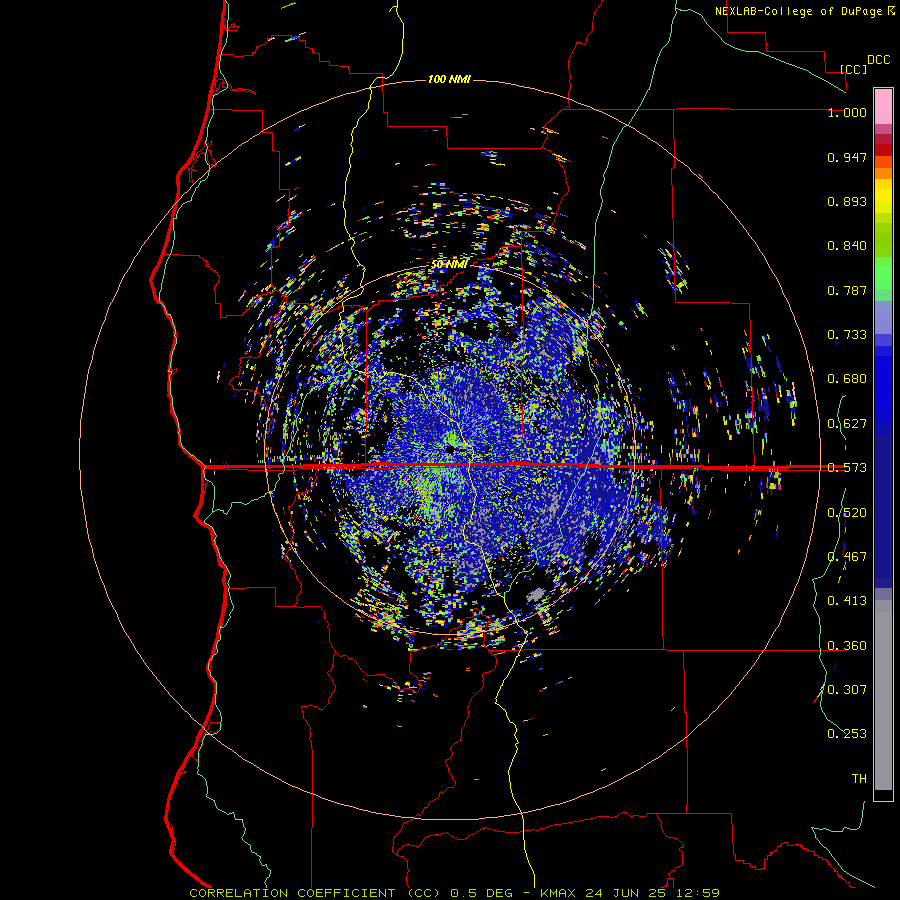
Task: Click the [CC] unit label above legend
Action: point(853,69)
